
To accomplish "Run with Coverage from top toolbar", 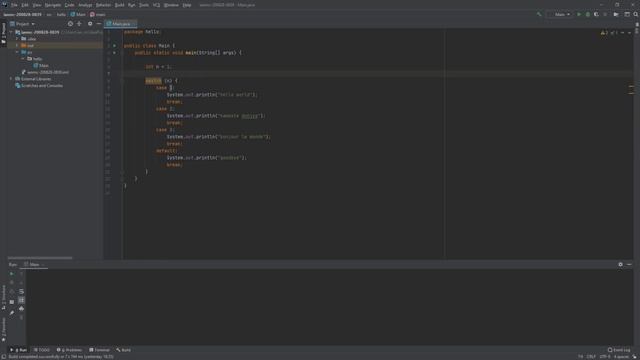I will coord(596,14).
